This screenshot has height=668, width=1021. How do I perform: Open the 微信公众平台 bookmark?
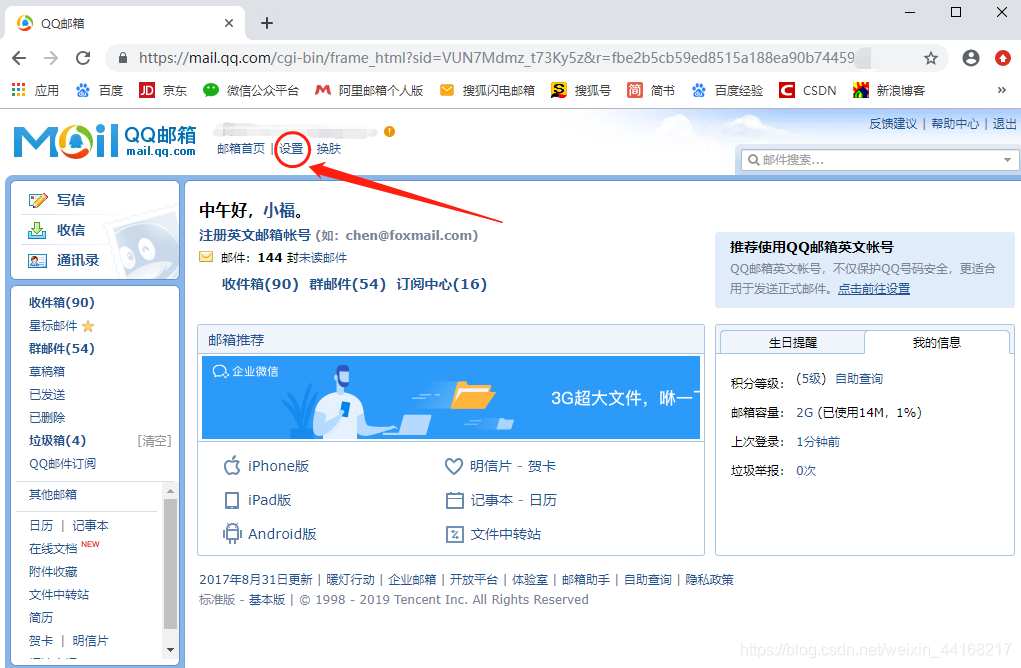tap(251, 90)
